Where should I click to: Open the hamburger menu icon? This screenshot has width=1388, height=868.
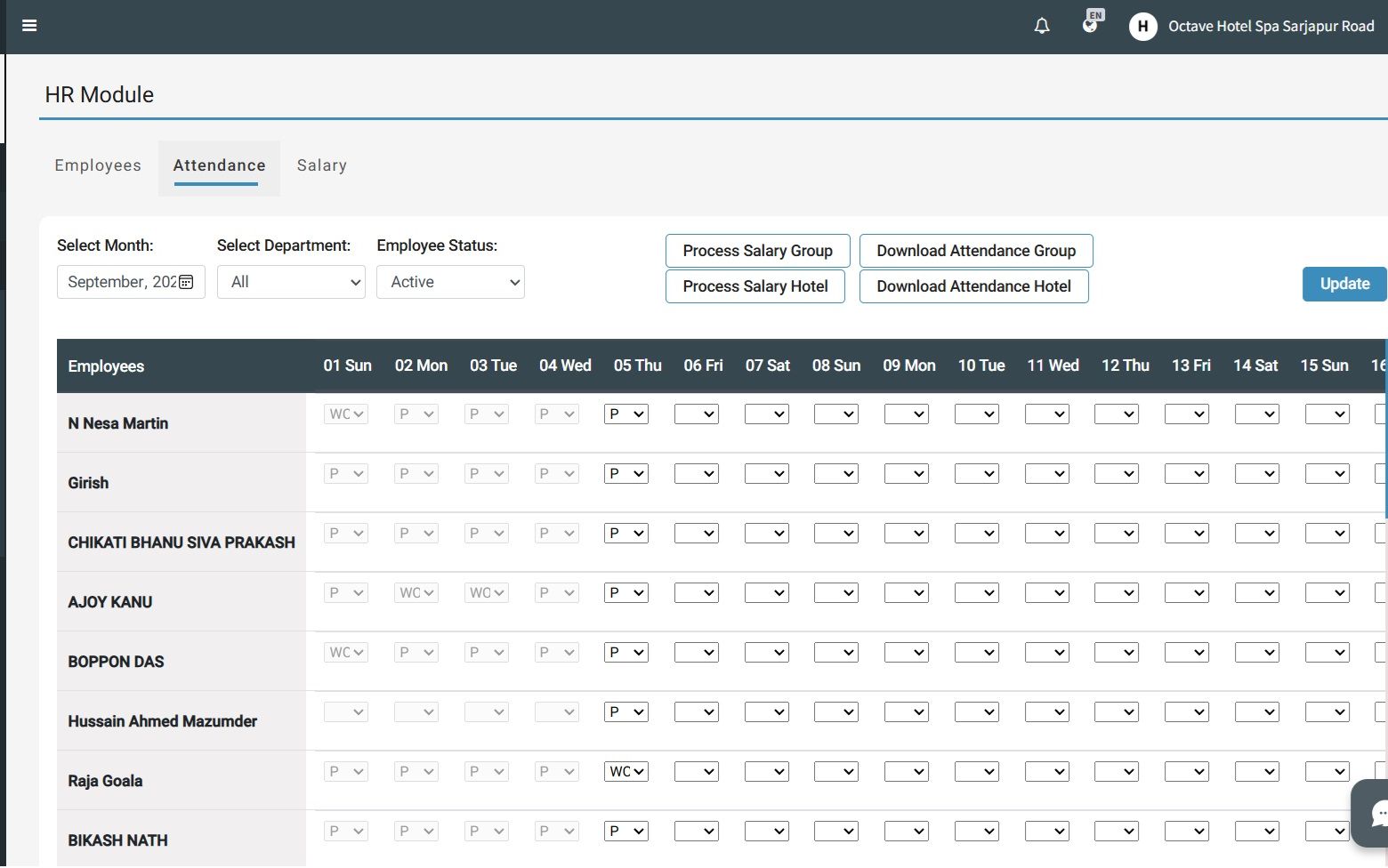coord(29,26)
